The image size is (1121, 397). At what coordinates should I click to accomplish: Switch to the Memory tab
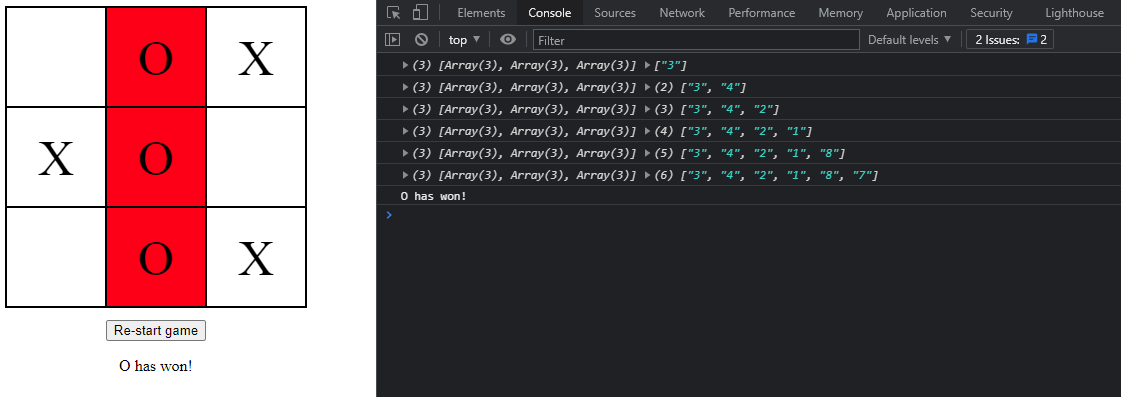pyautogui.click(x=841, y=13)
